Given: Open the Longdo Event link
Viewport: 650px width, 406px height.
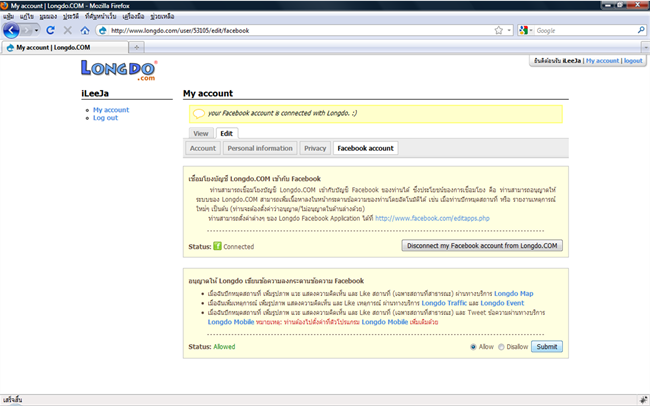Looking at the screenshot, I should [502, 303].
